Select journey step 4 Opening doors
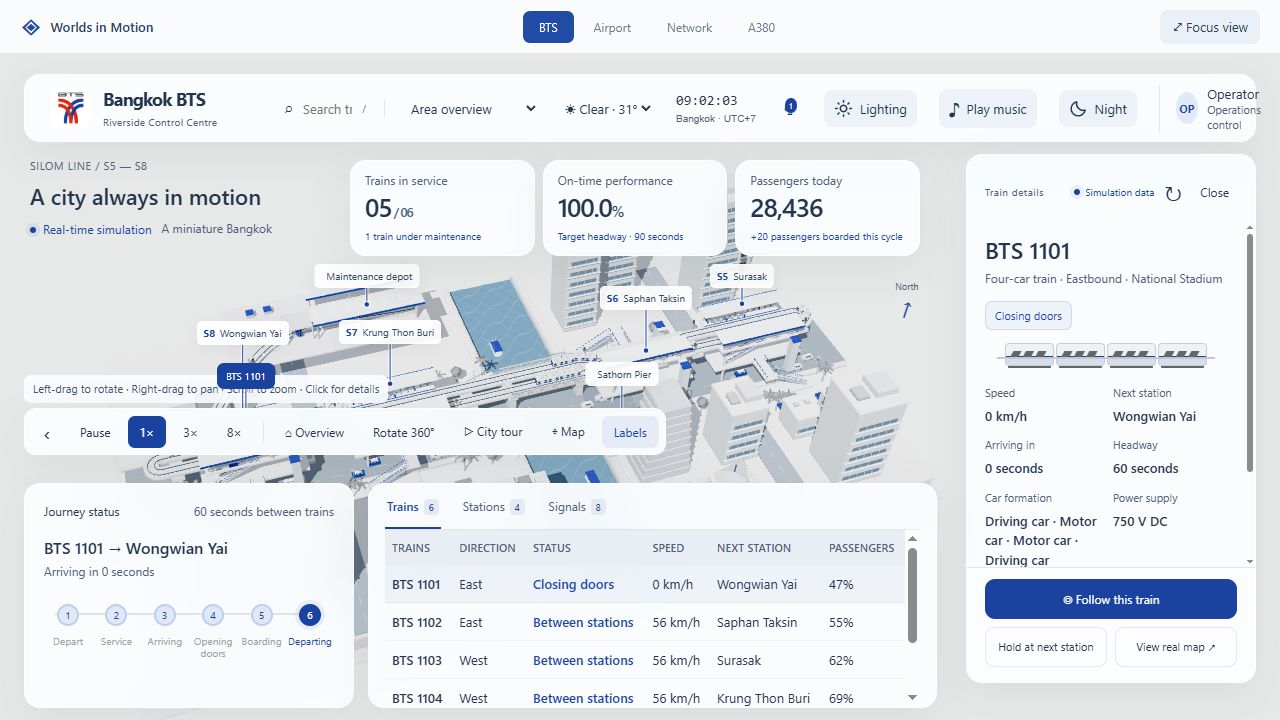This screenshot has height=720, width=1280. point(212,616)
